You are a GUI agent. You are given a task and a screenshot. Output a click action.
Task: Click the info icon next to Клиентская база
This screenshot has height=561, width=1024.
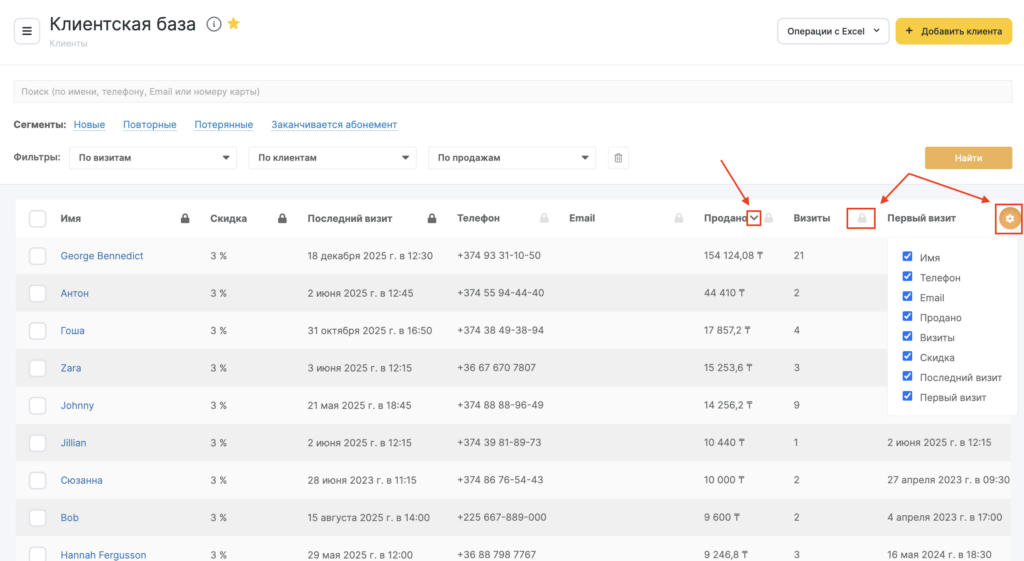(x=213, y=25)
